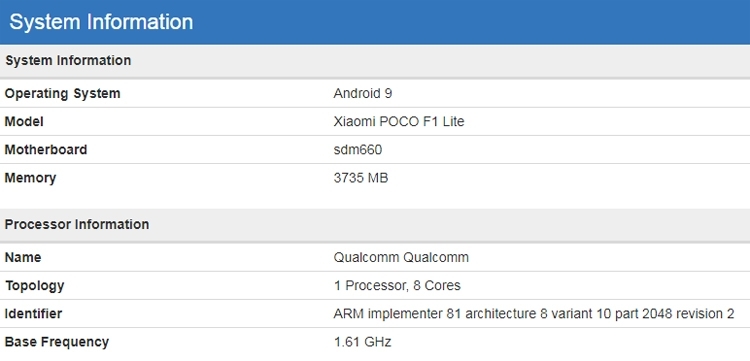Click the Qualcomm Qualcomm processor name

[x=401, y=257]
